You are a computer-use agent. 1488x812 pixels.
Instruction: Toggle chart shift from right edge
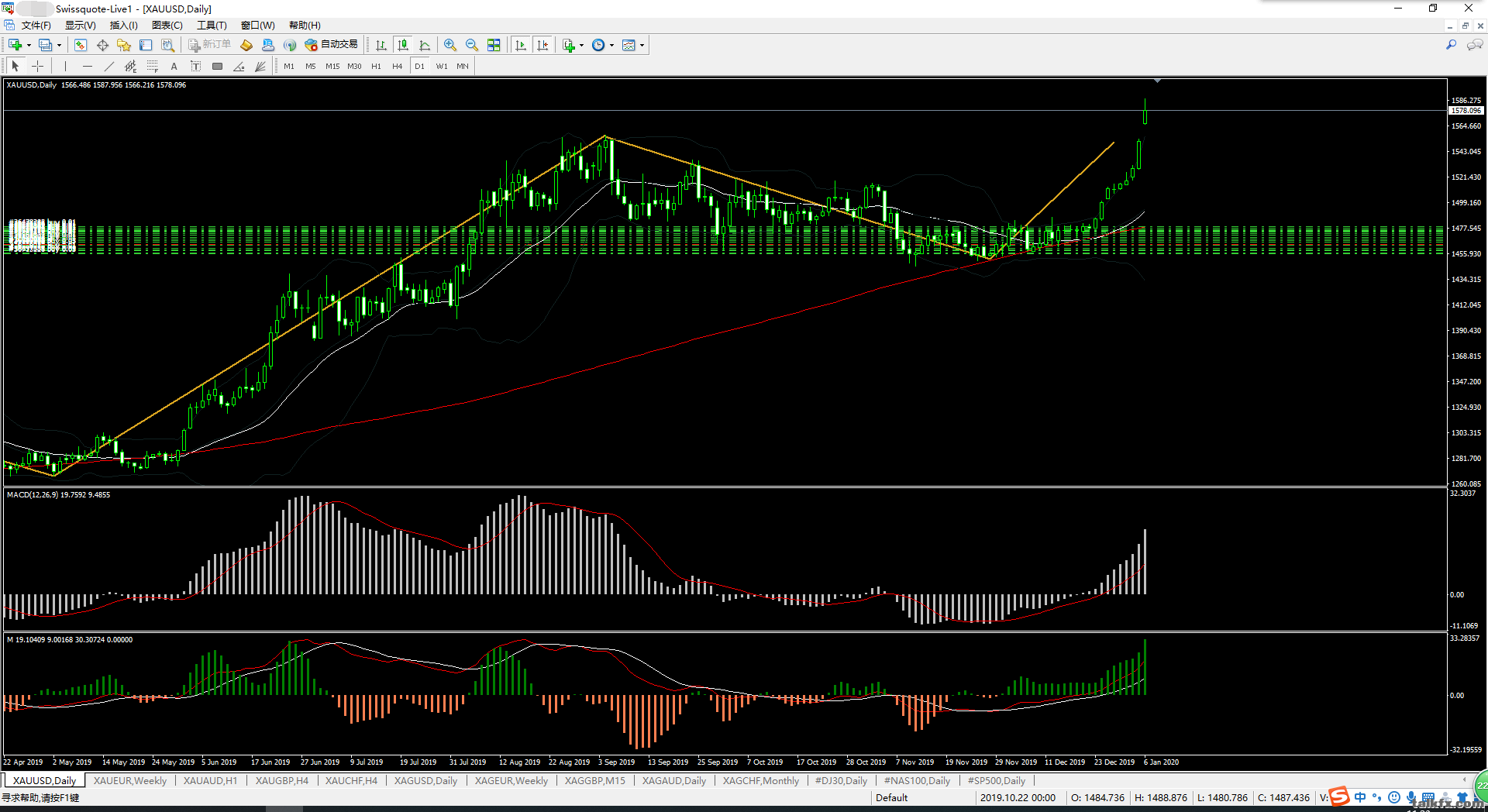click(542, 45)
